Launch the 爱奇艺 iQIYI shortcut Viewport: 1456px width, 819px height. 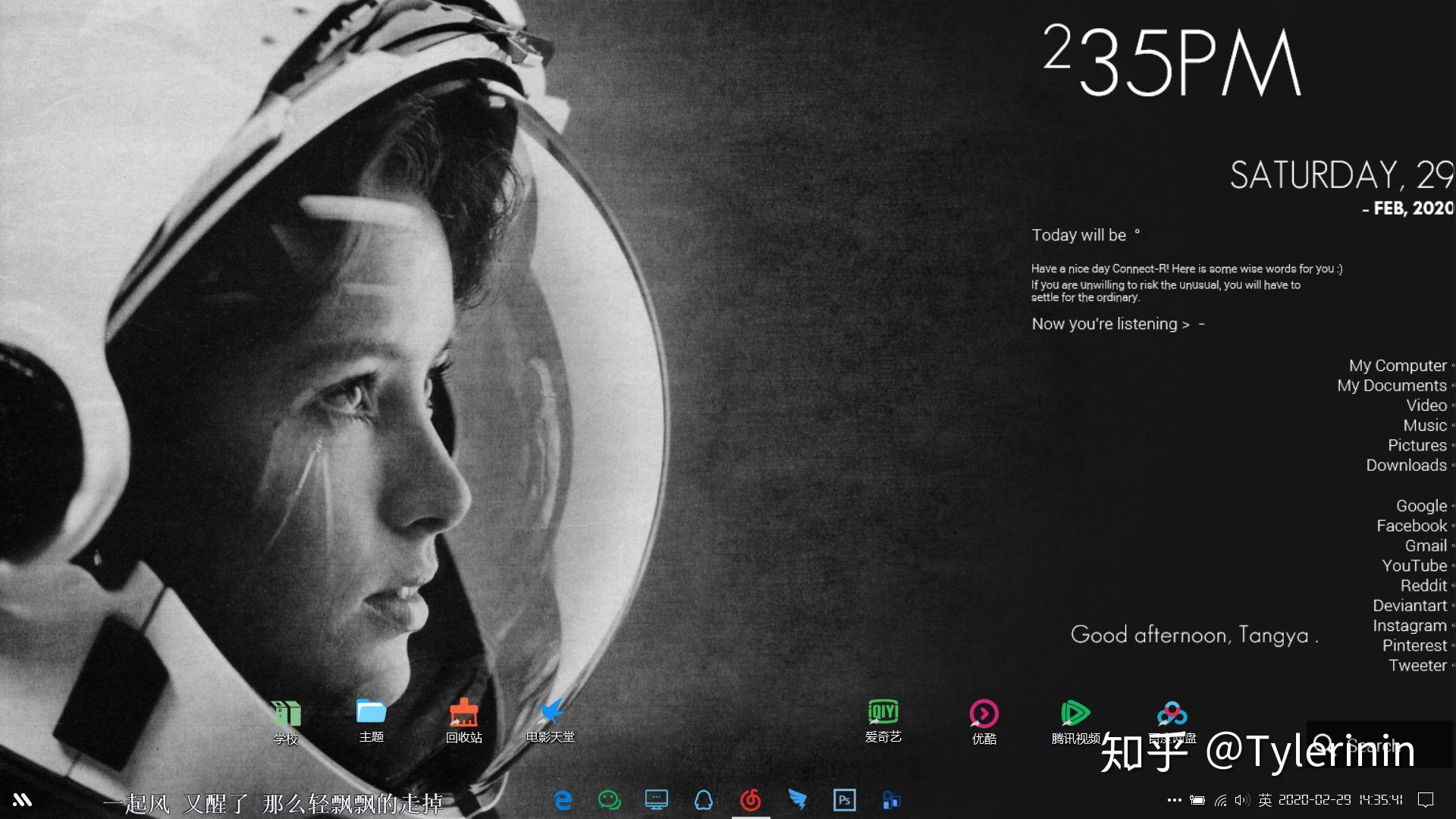883,721
